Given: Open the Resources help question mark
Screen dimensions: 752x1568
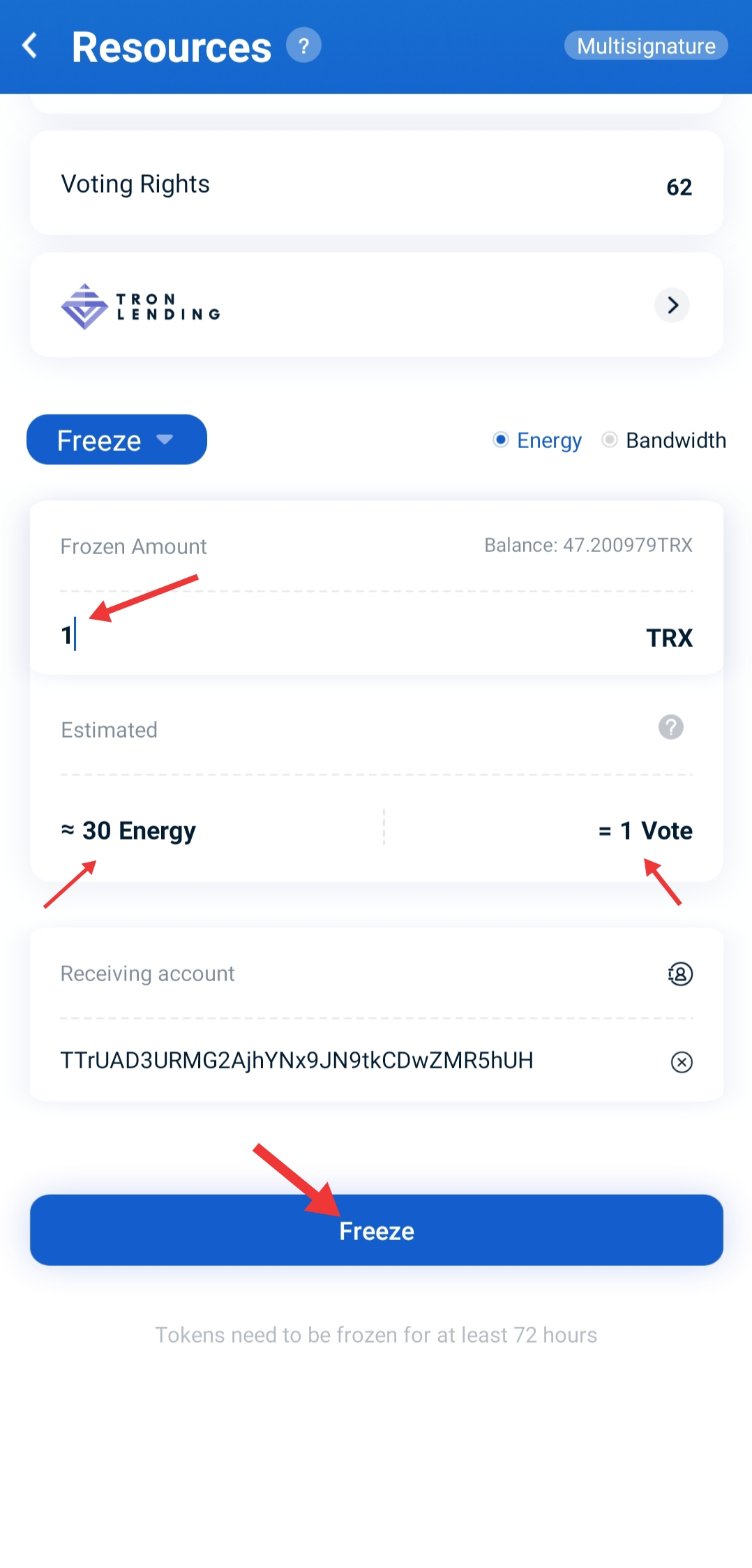Looking at the screenshot, I should click(x=303, y=45).
